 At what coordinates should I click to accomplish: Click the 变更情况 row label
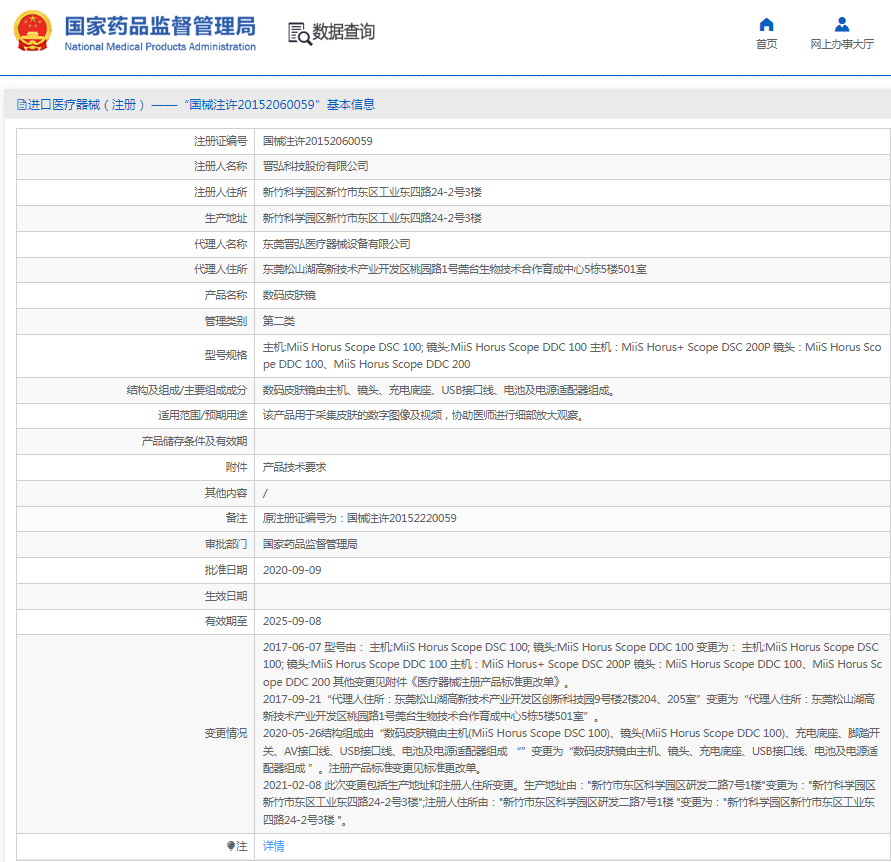[x=225, y=733]
